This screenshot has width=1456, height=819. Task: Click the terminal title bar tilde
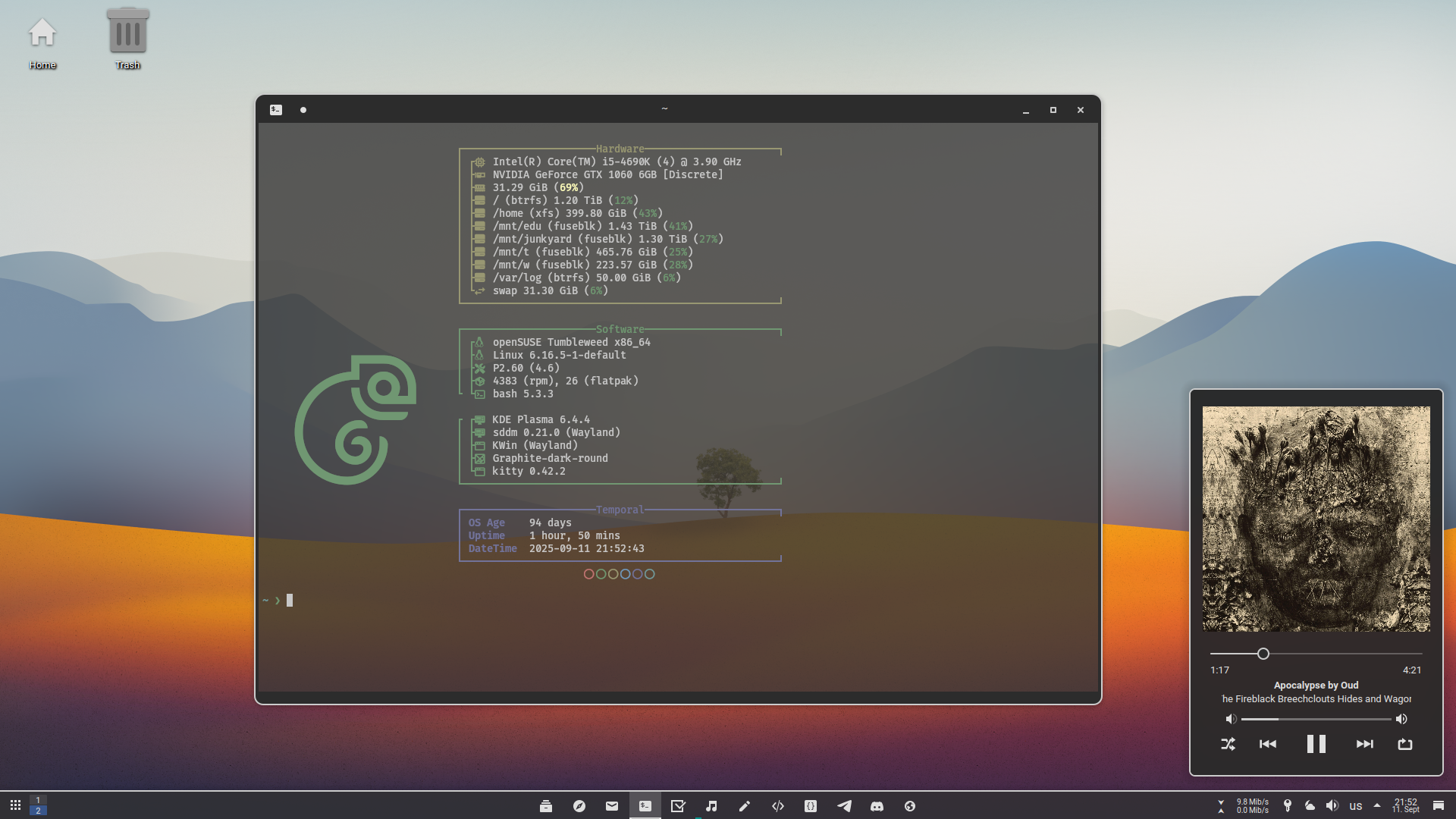[665, 108]
